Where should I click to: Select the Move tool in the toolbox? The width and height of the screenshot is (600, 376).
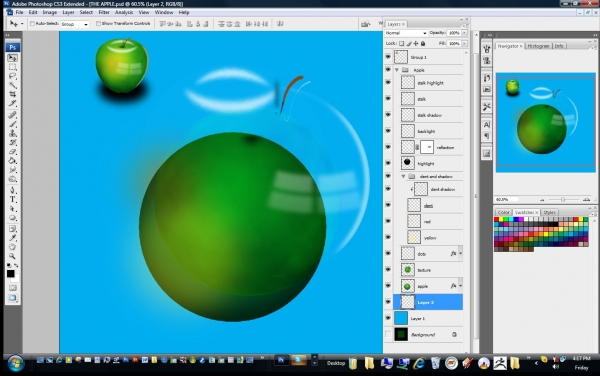click(13, 58)
